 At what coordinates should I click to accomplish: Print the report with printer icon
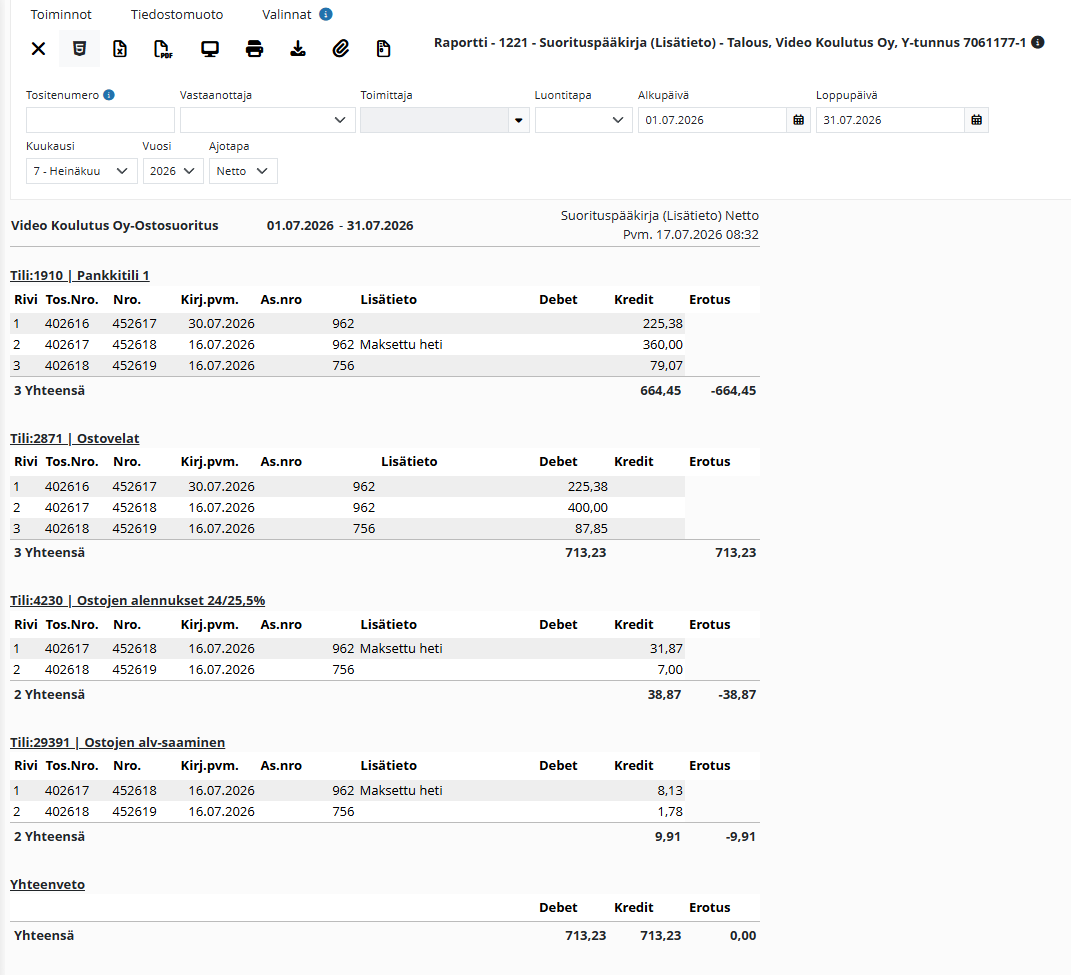(254, 49)
